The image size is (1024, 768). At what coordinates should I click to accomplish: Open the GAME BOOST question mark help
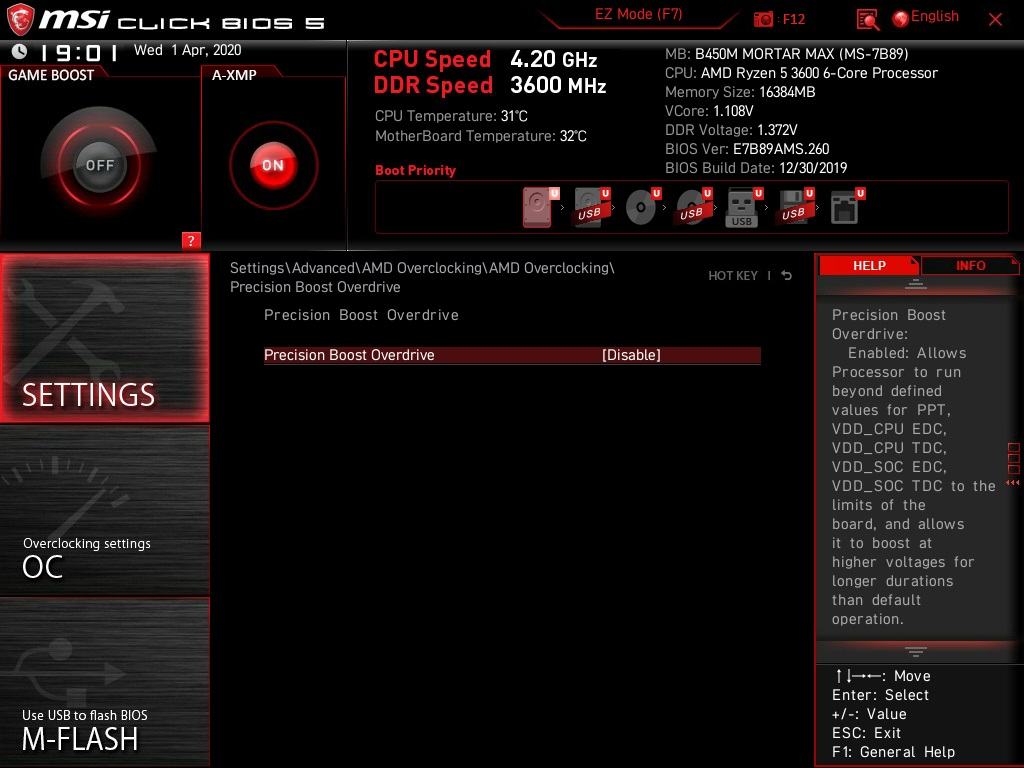(191, 240)
